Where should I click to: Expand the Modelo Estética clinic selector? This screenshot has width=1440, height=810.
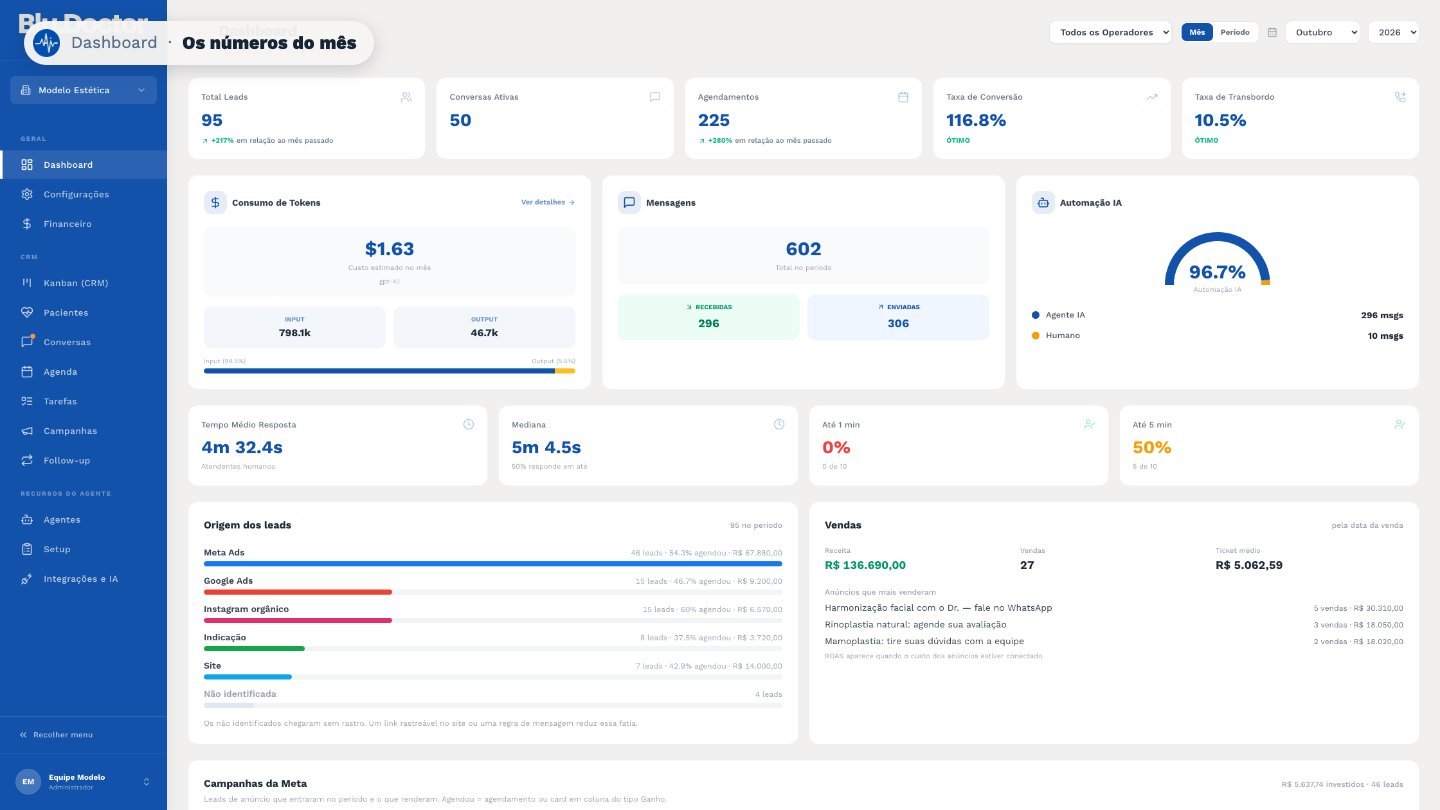pos(84,90)
